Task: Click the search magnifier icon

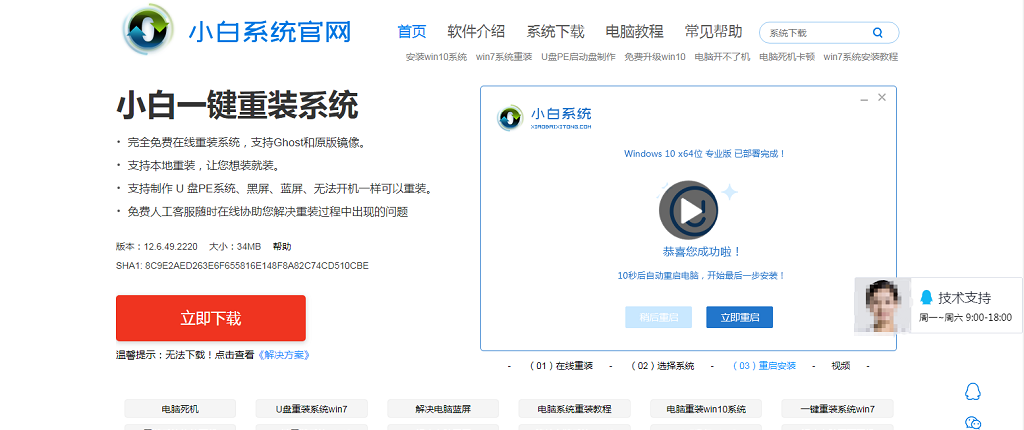Action: [x=877, y=32]
